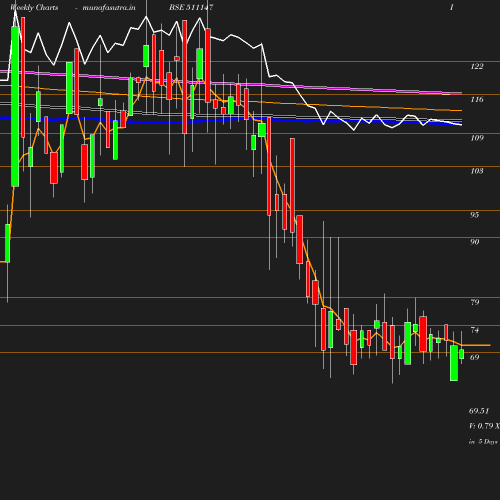
Task: Click the "Weekly Charts" title text
Action: [34, 7]
